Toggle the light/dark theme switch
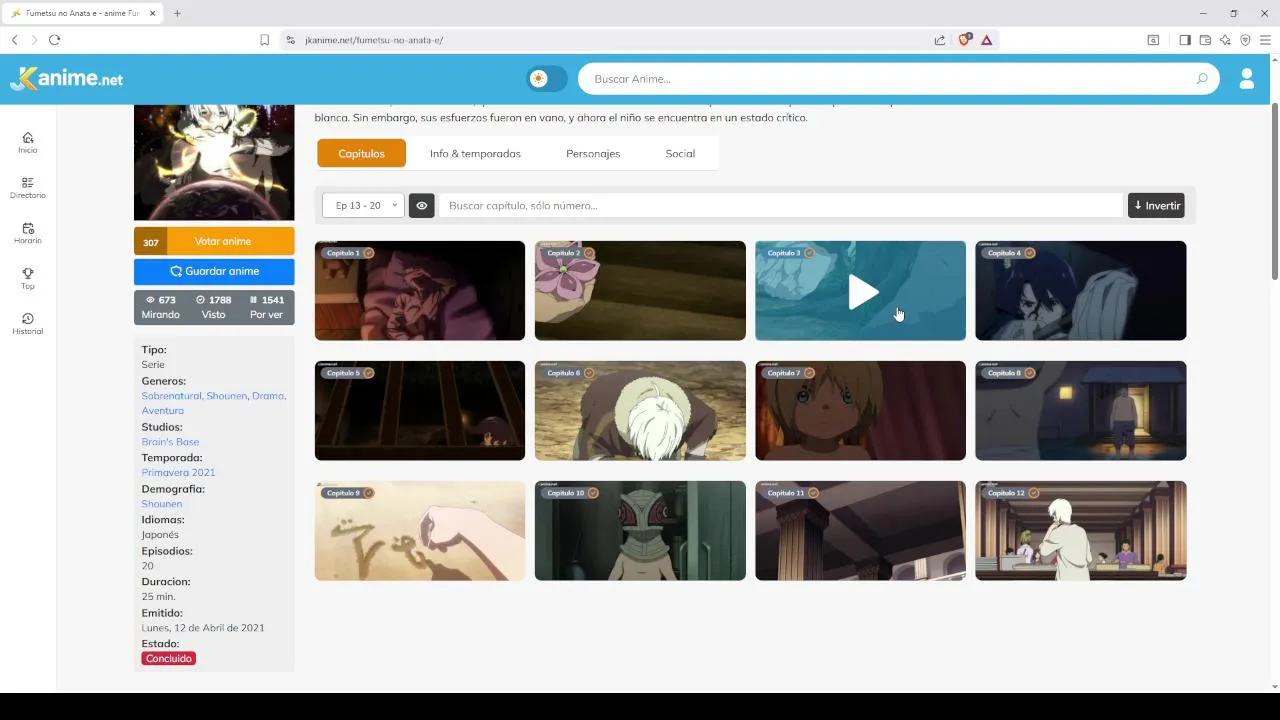The image size is (1280, 720). (x=547, y=79)
